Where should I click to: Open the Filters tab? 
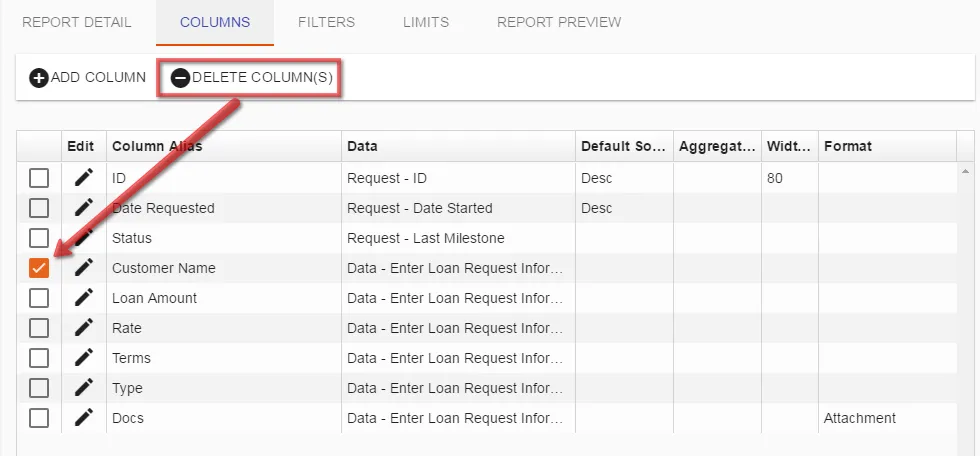(326, 22)
